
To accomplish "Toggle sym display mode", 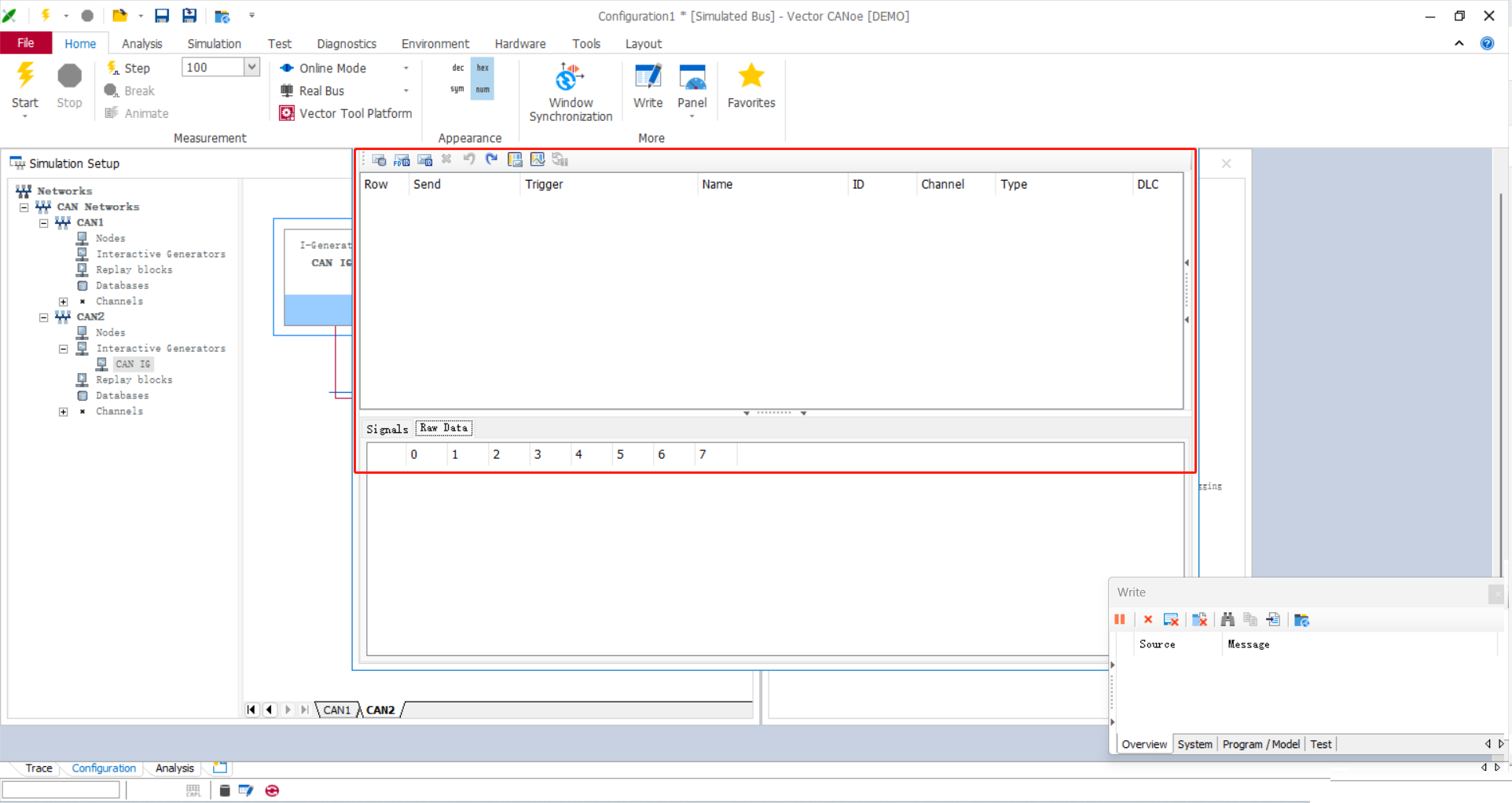I will click(457, 90).
